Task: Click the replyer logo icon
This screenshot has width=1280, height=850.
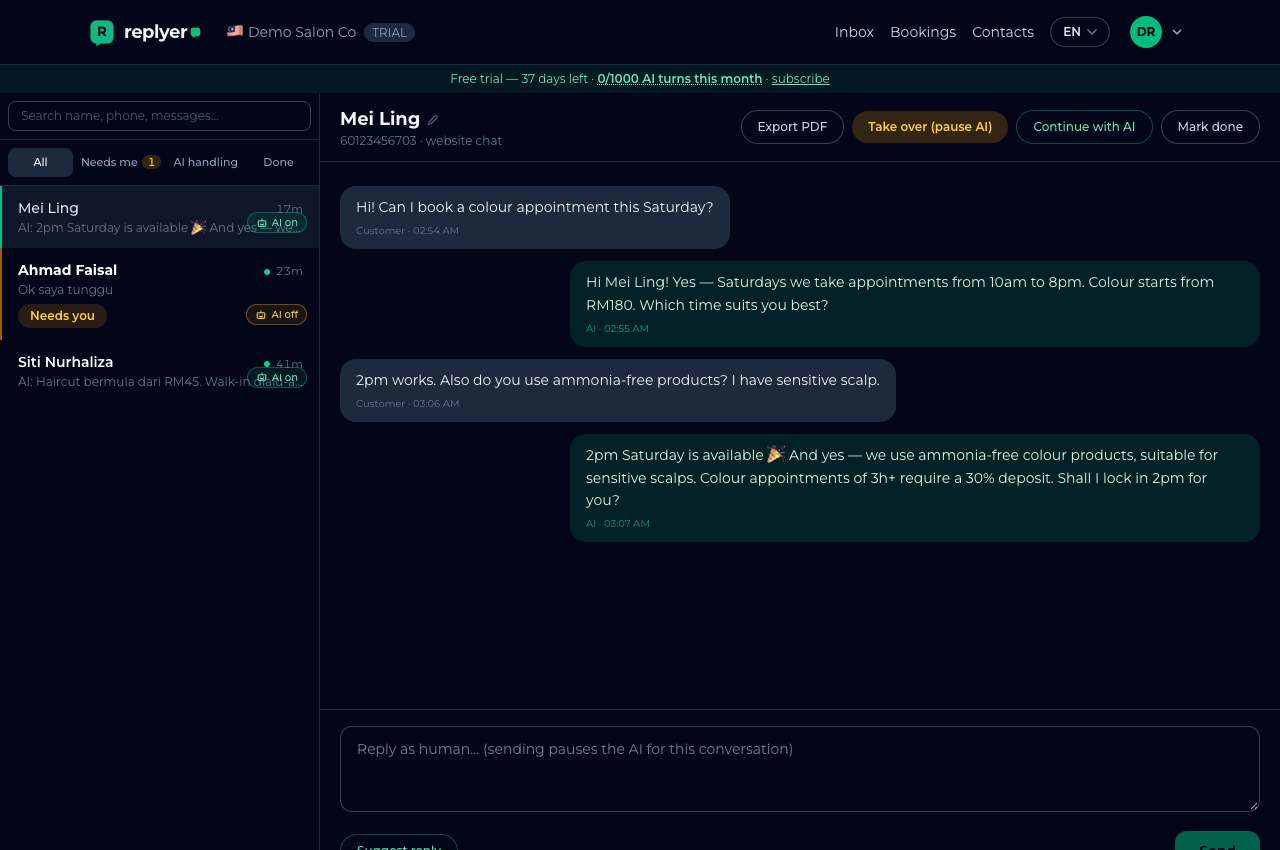Action: coord(102,32)
